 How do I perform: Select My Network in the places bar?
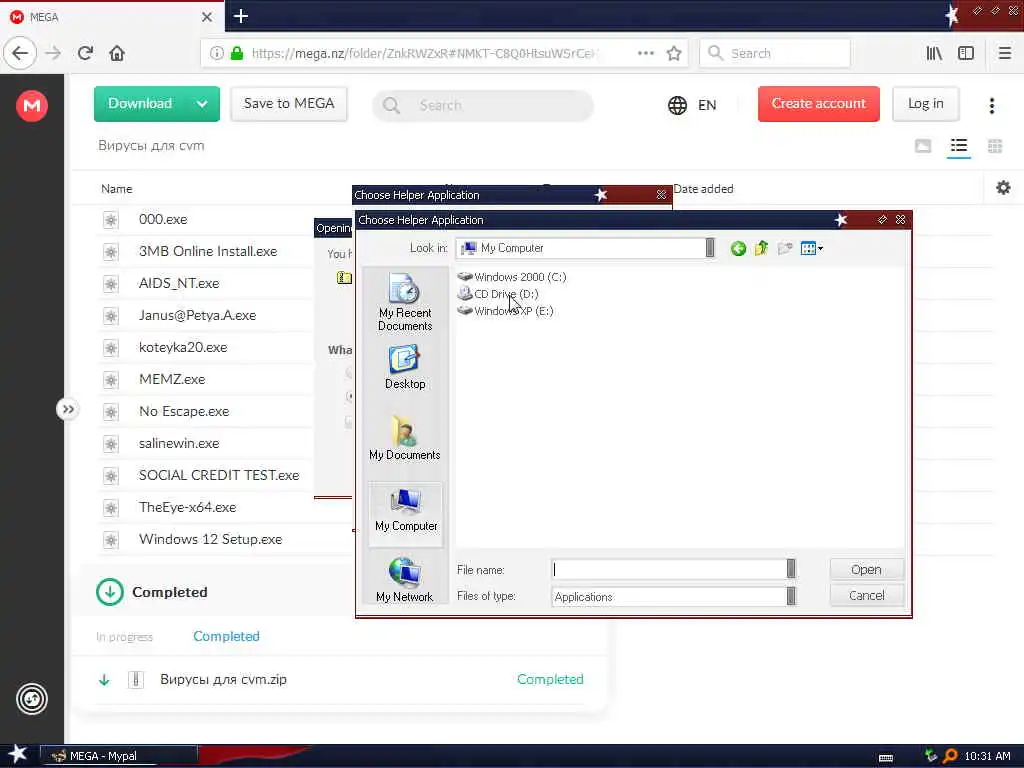[x=405, y=580]
